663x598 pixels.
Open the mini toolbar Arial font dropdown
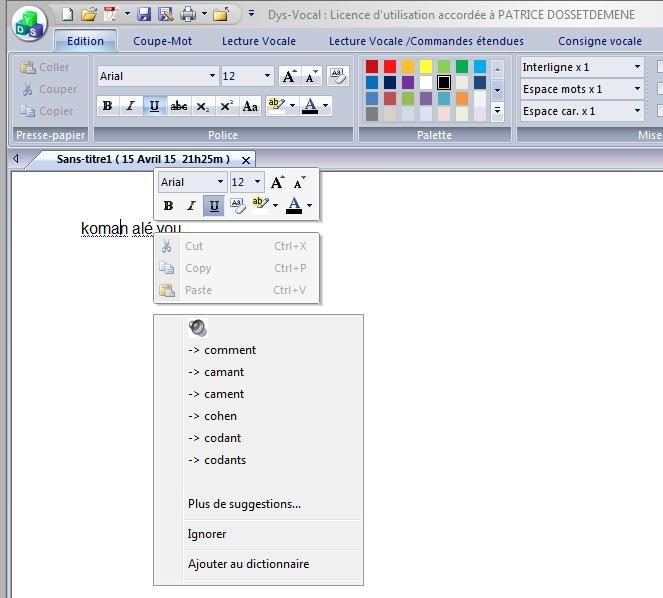point(220,182)
